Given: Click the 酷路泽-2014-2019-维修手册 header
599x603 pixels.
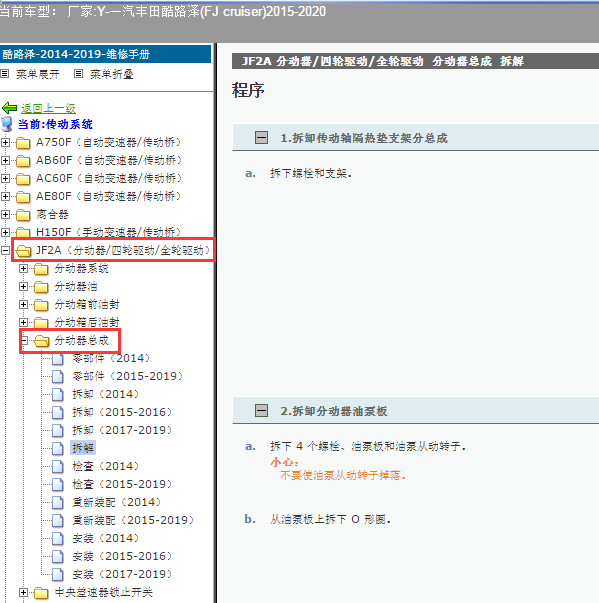Looking at the screenshot, I should 105,54.
